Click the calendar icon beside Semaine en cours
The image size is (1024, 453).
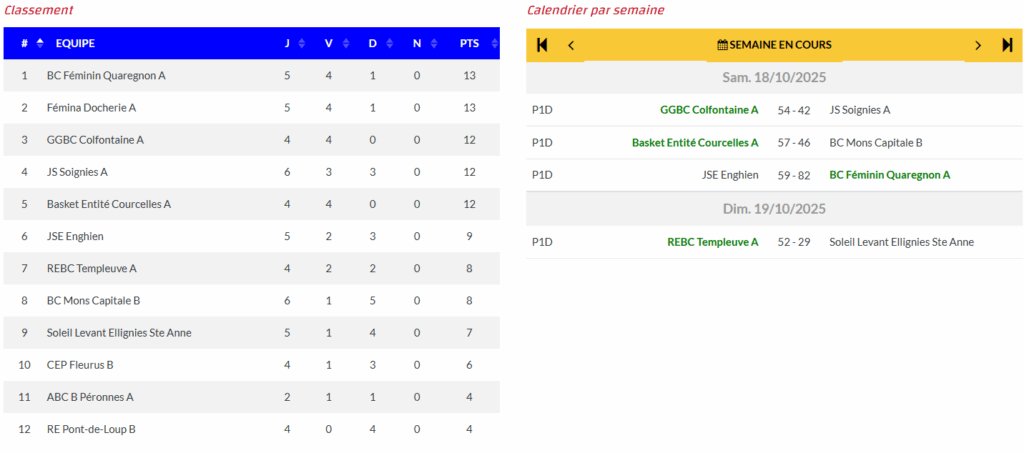722,45
